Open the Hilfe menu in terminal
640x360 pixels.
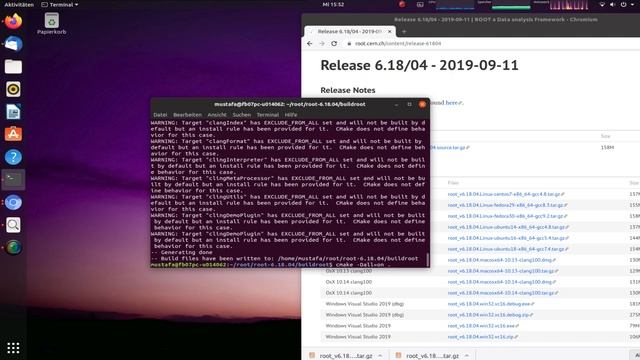291,115
